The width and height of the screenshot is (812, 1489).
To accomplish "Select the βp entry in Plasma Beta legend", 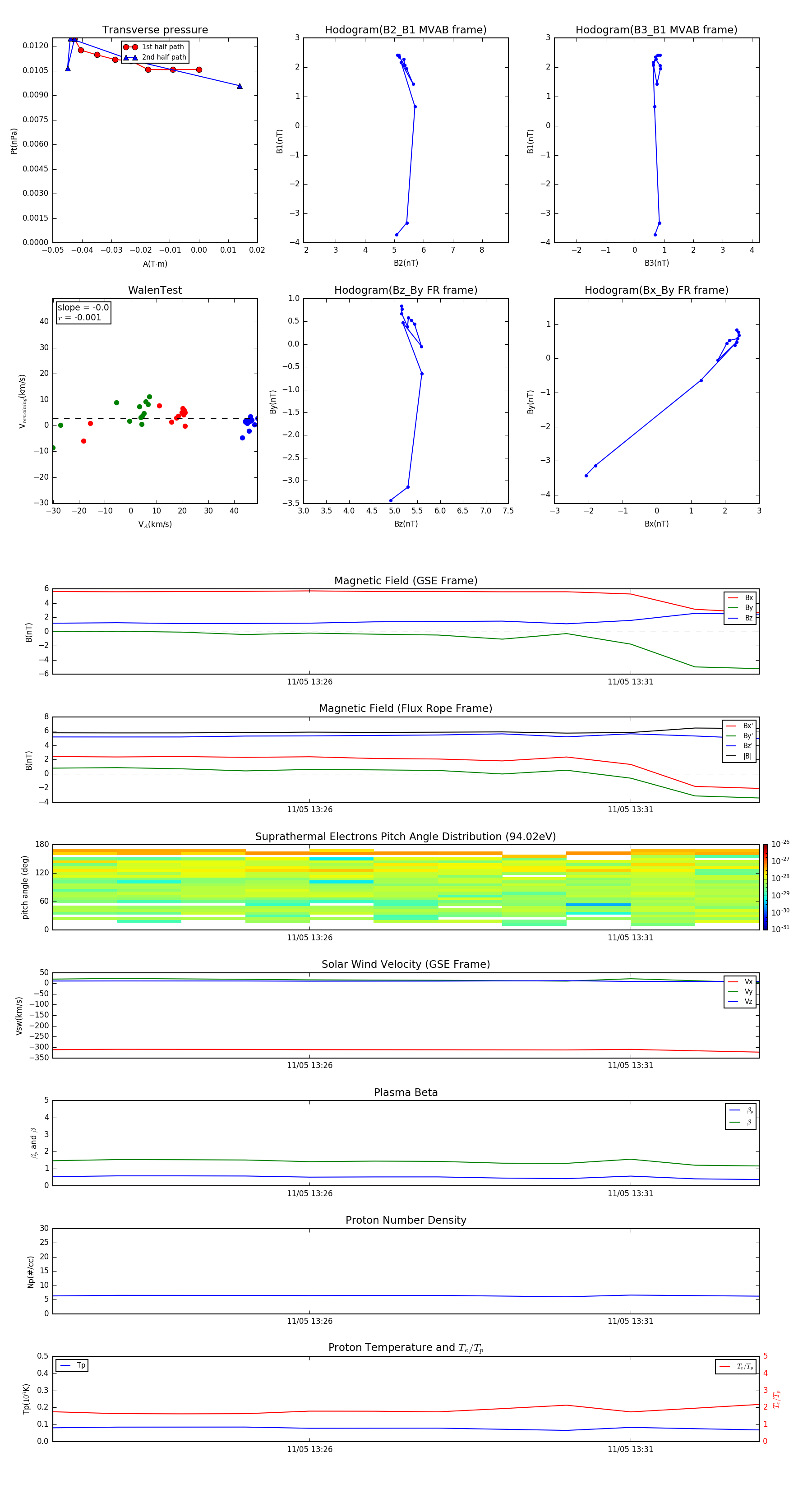I will pos(741,1110).
